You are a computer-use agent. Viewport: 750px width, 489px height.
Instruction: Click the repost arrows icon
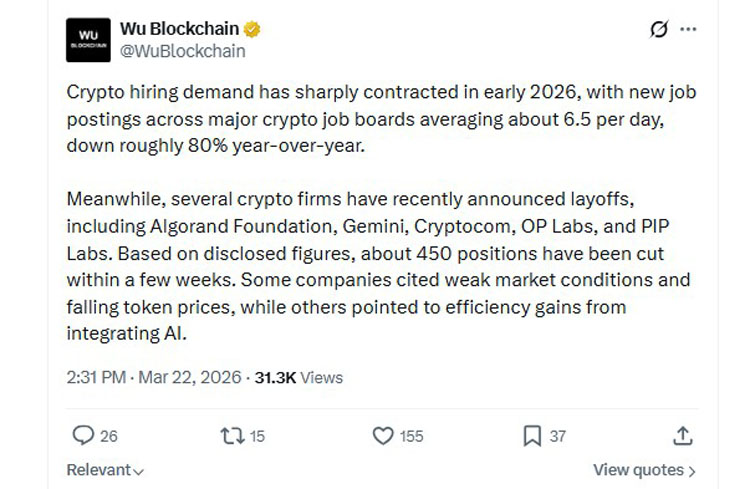coord(230,435)
